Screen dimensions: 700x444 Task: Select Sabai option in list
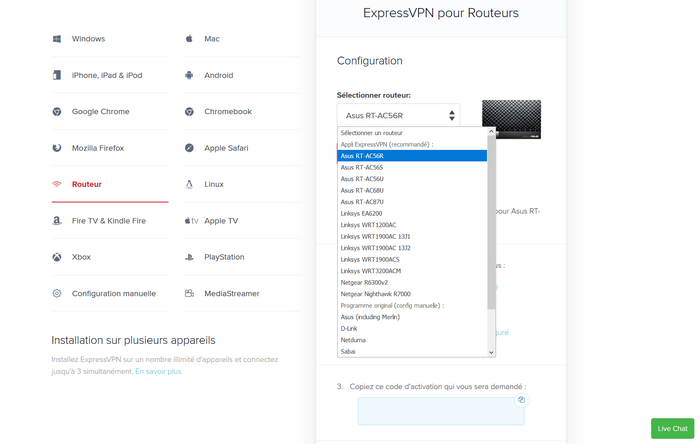(412, 352)
